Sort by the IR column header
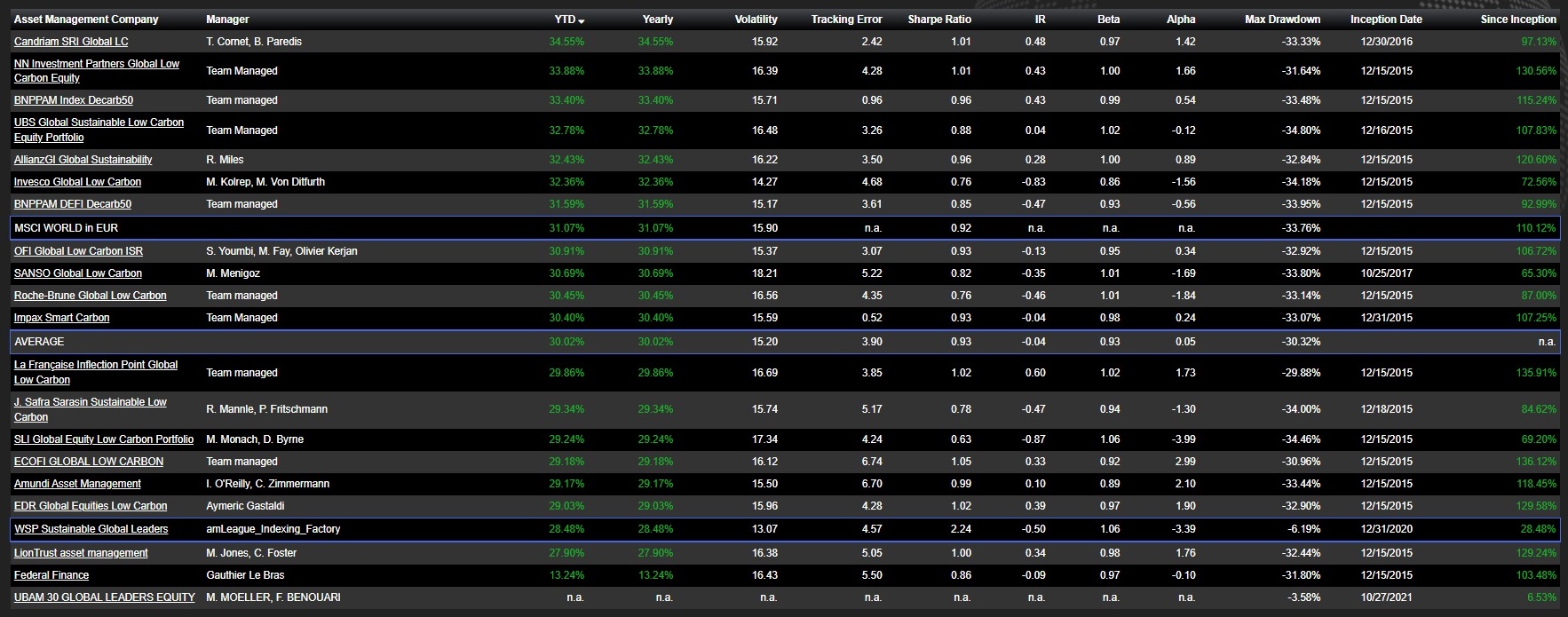The width and height of the screenshot is (1568, 617). coord(1039,20)
